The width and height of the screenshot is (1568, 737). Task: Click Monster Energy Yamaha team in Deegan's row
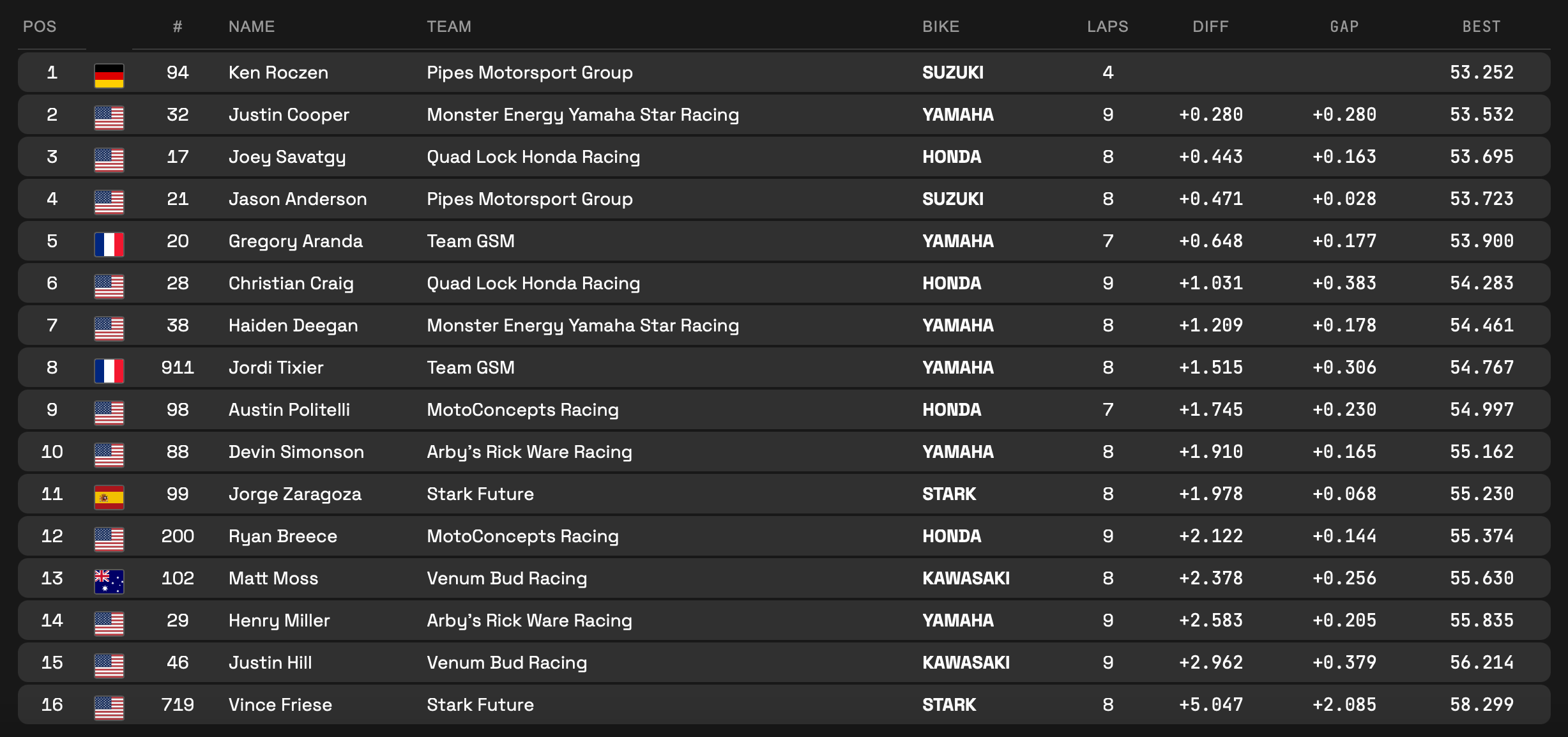[582, 326]
